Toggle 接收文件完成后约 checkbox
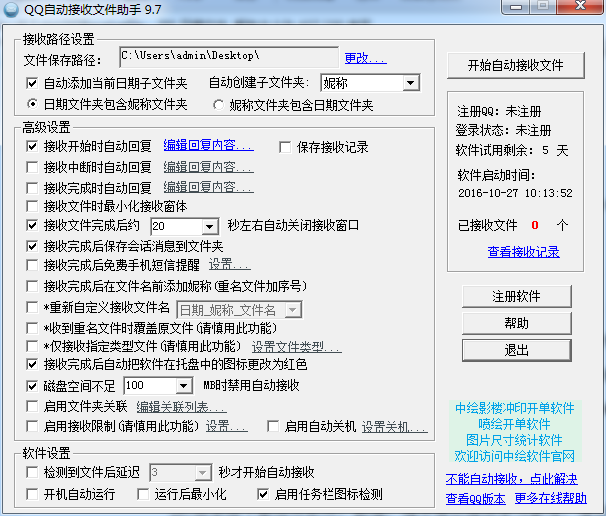The width and height of the screenshot is (606, 516). click(32, 225)
